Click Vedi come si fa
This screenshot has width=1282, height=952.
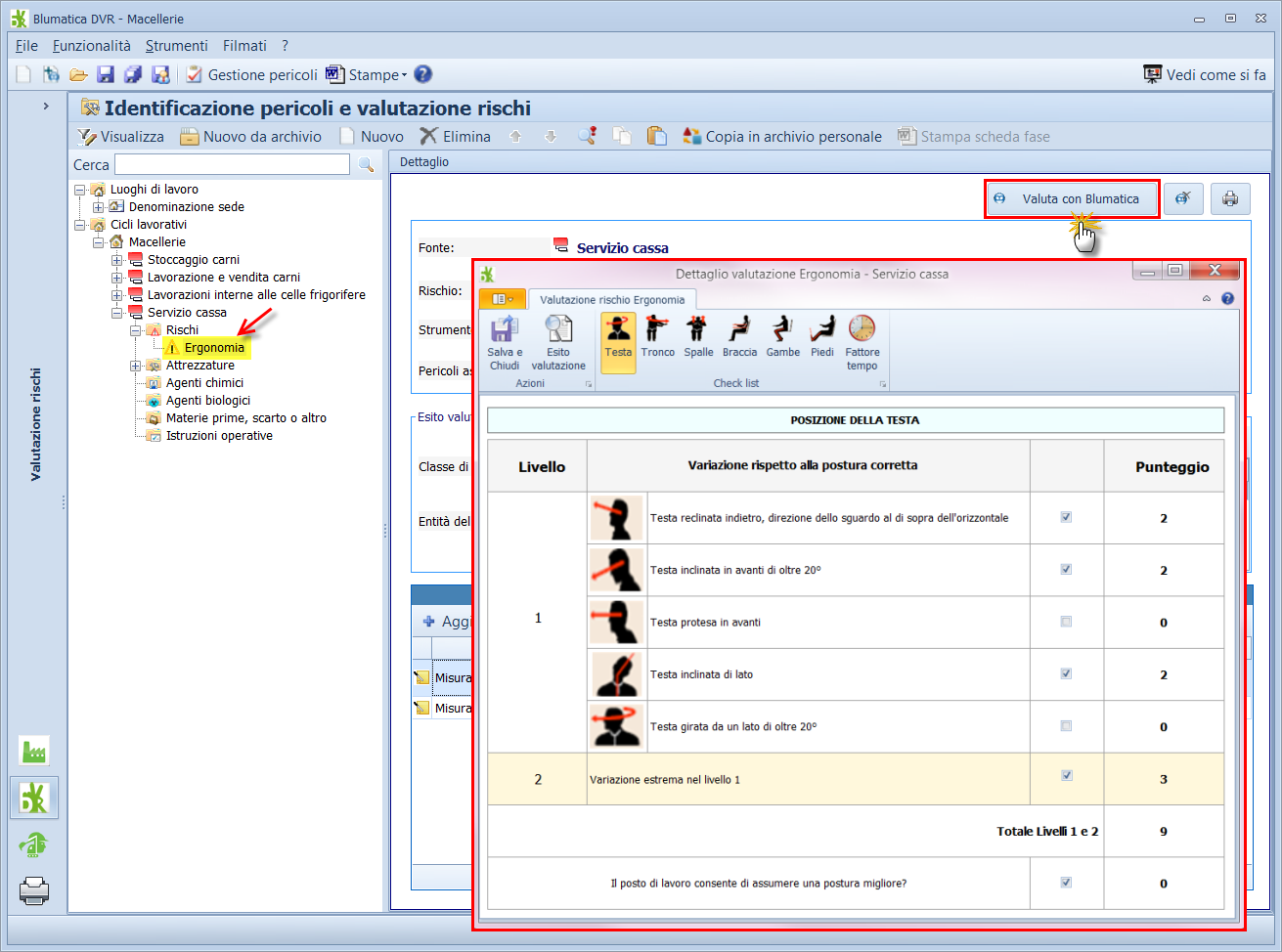(1205, 74)
